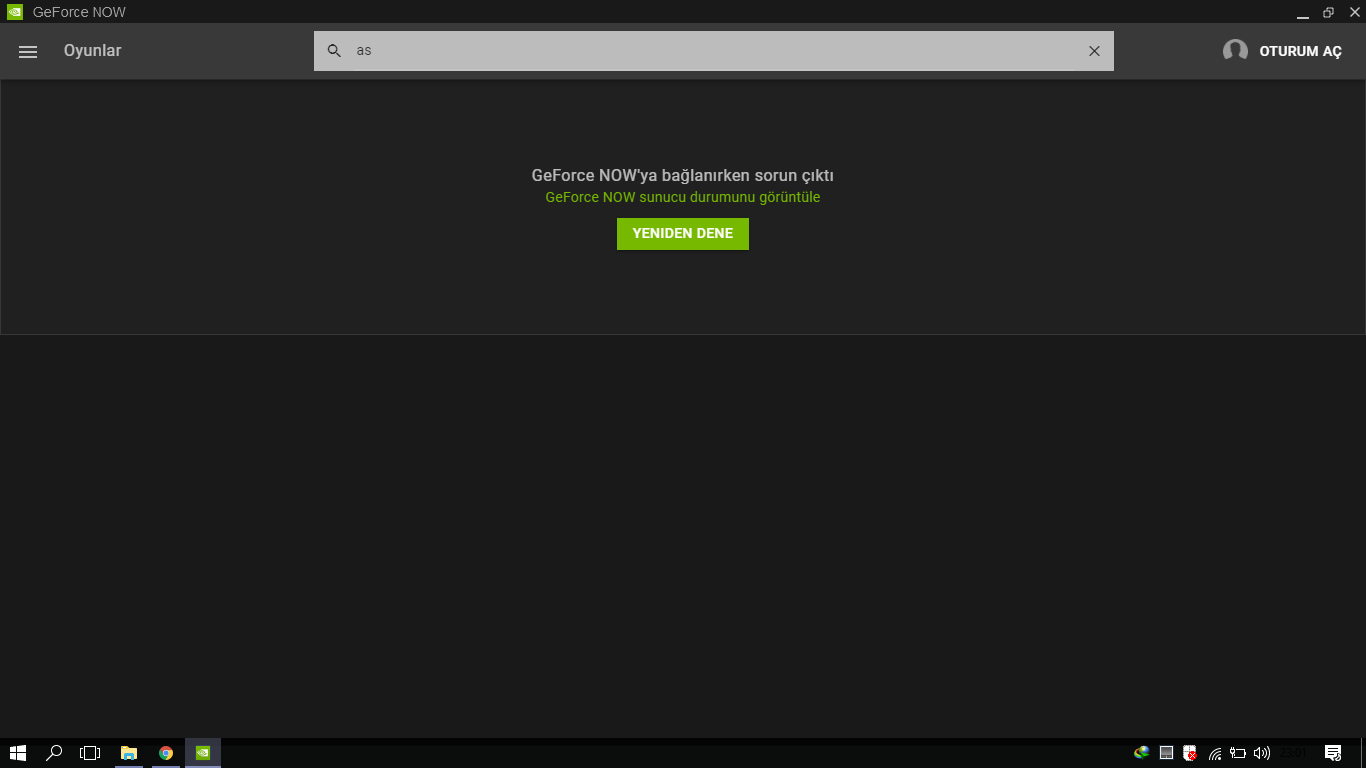The height and width of the screenshot is (768, 1366).
Task: Open the volume speaker control
Action: click(1262, 753)
